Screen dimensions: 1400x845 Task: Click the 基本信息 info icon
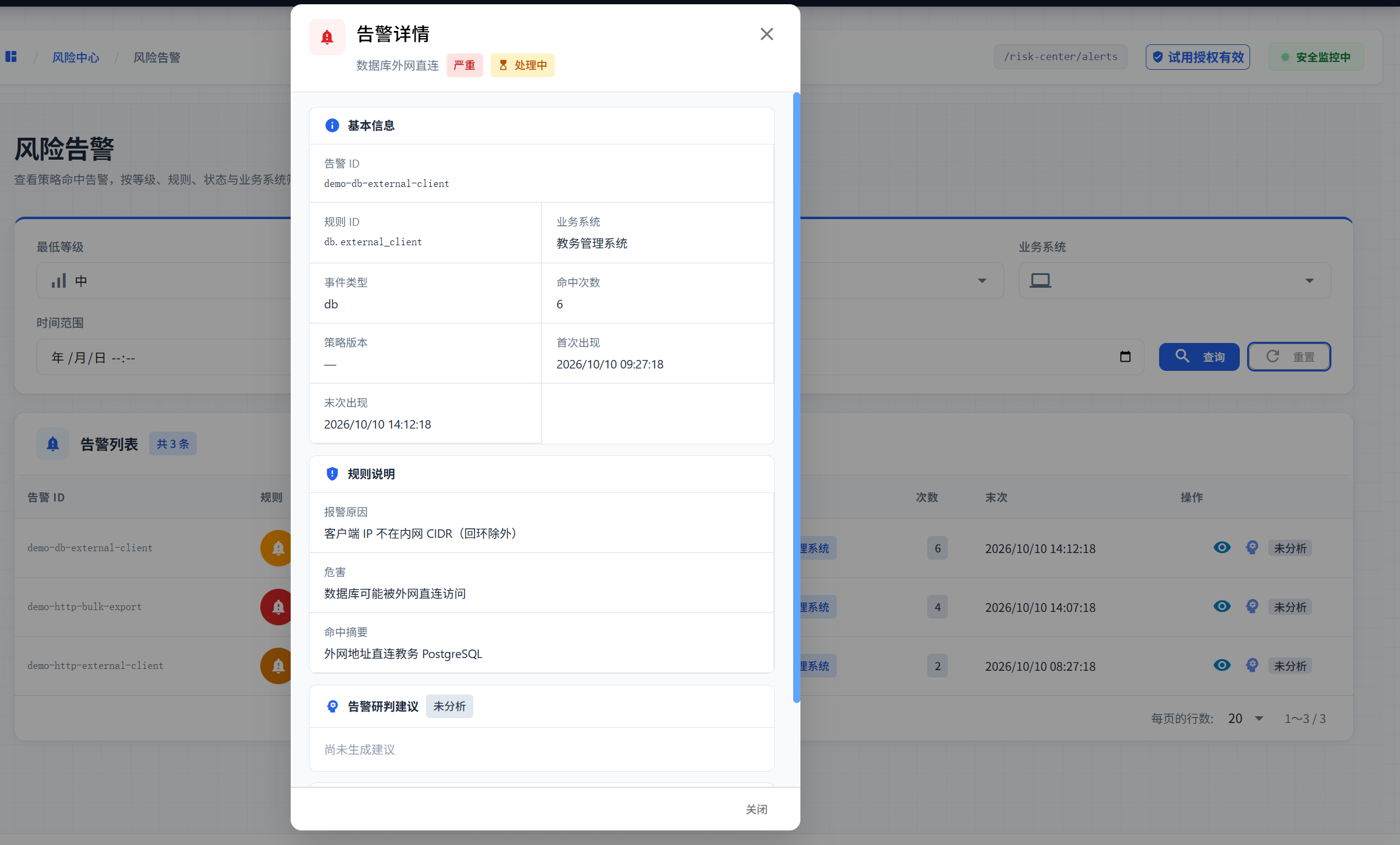(x=332, y=125)
